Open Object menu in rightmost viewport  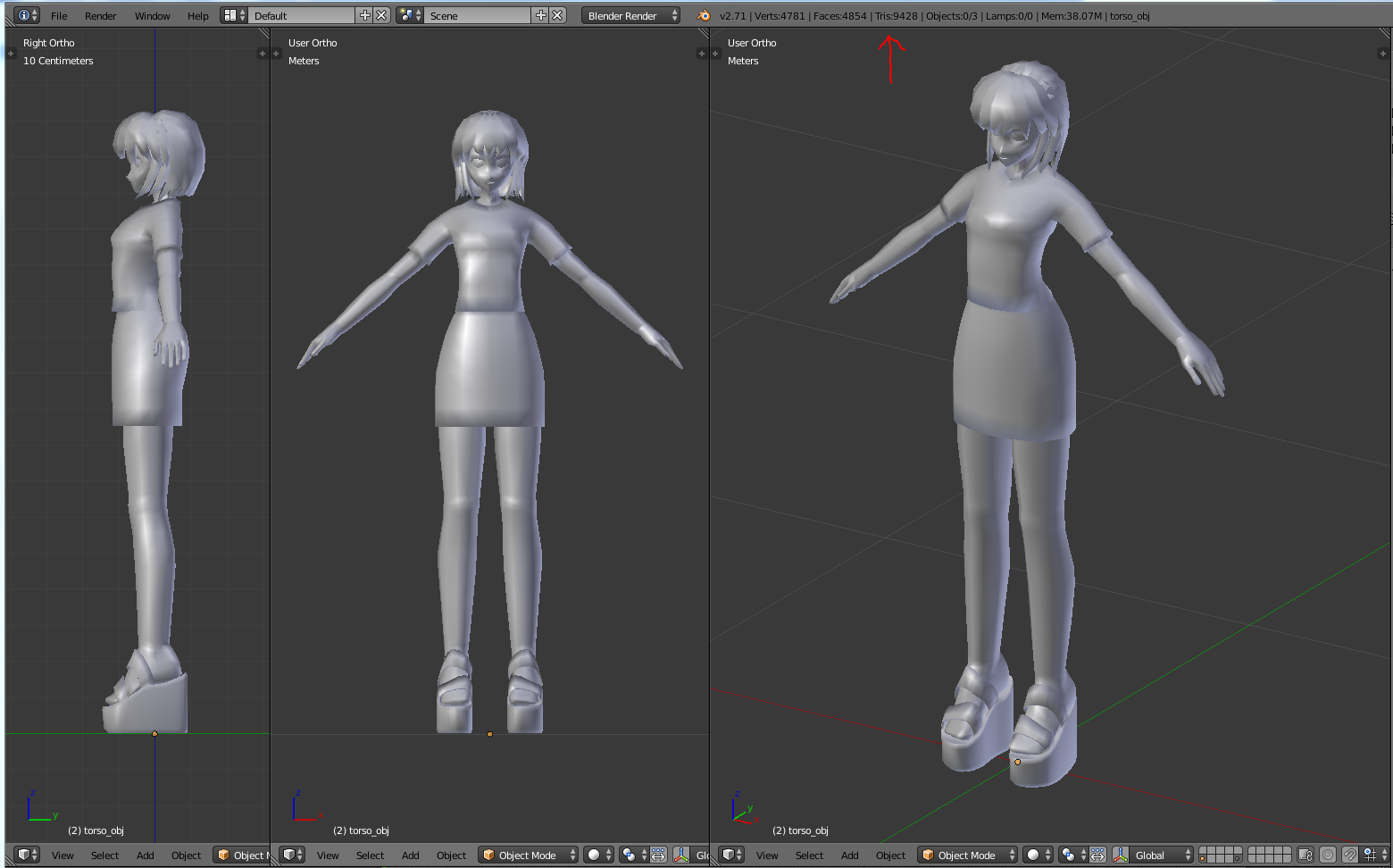890,855
